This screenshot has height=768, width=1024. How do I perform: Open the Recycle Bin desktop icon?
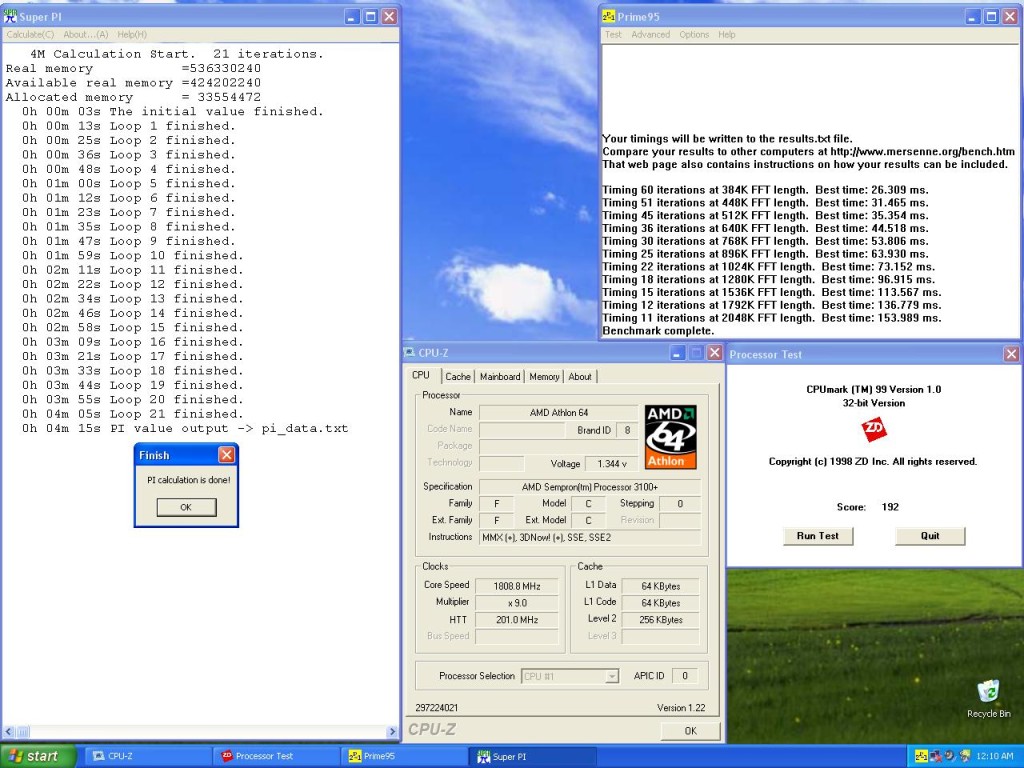click(x=988, y=693)
